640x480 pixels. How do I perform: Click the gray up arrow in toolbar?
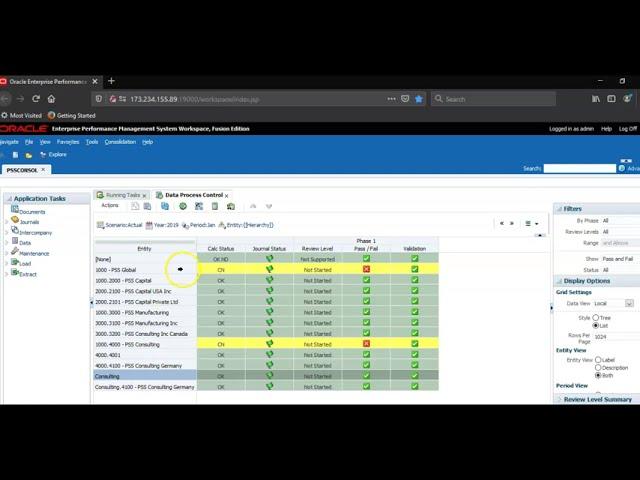253,206
